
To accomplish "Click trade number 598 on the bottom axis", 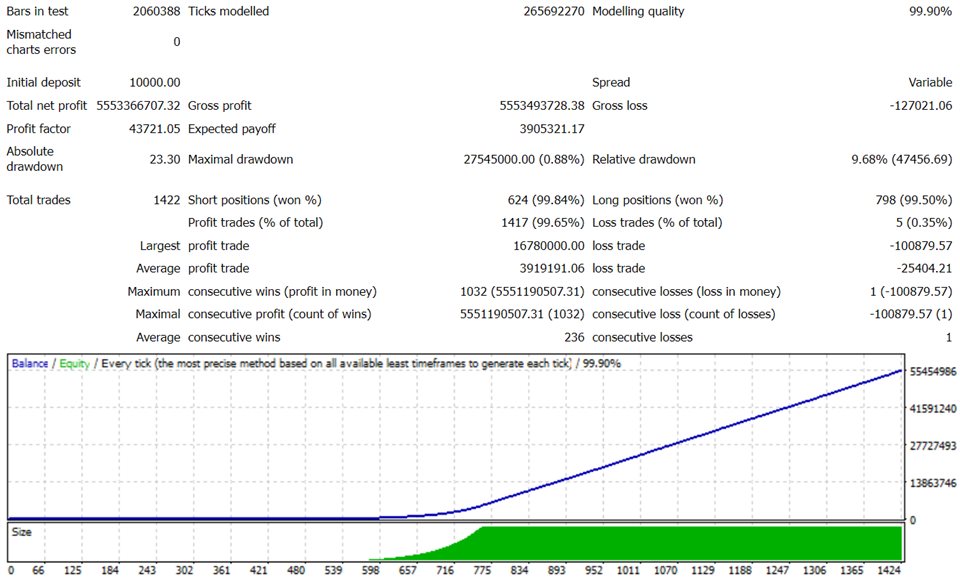I will click(371, 571).
